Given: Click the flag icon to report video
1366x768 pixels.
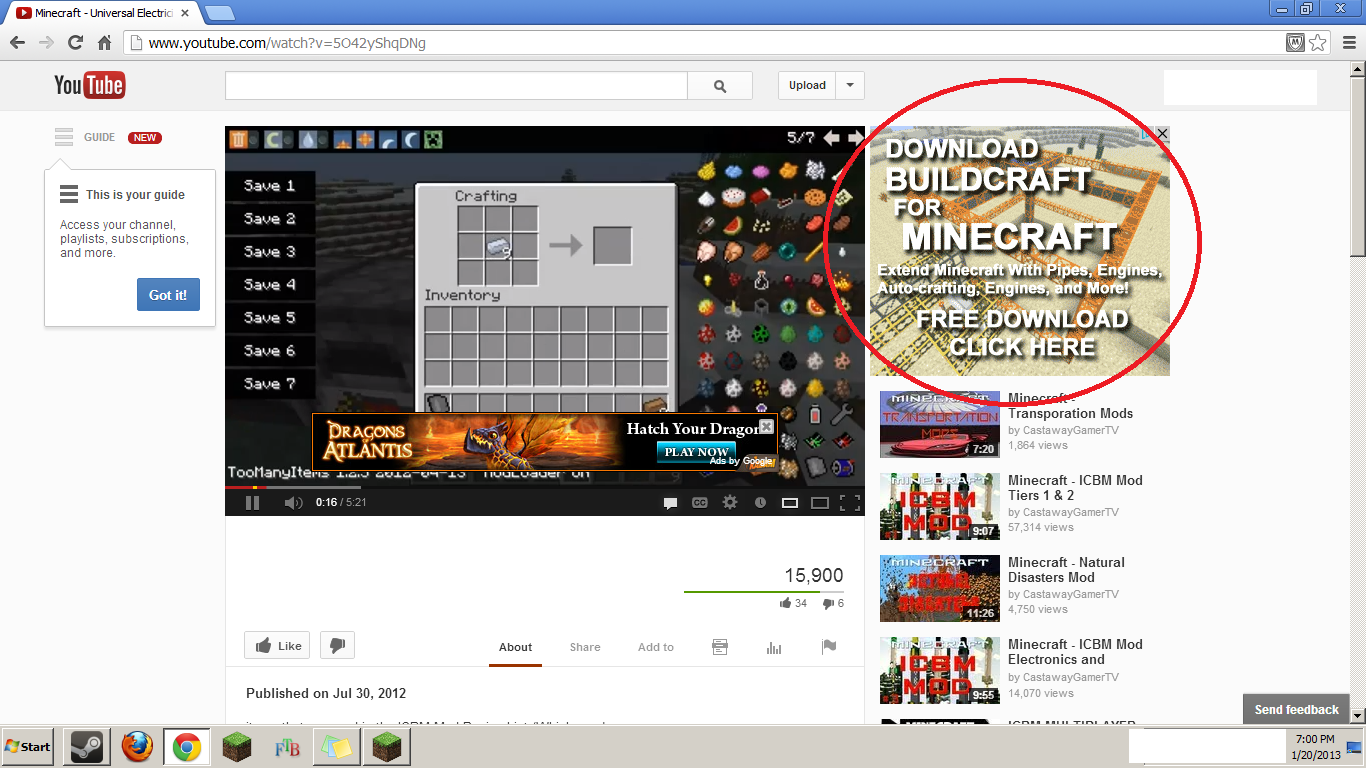Looking at the screenshot, I should point(829,647).
